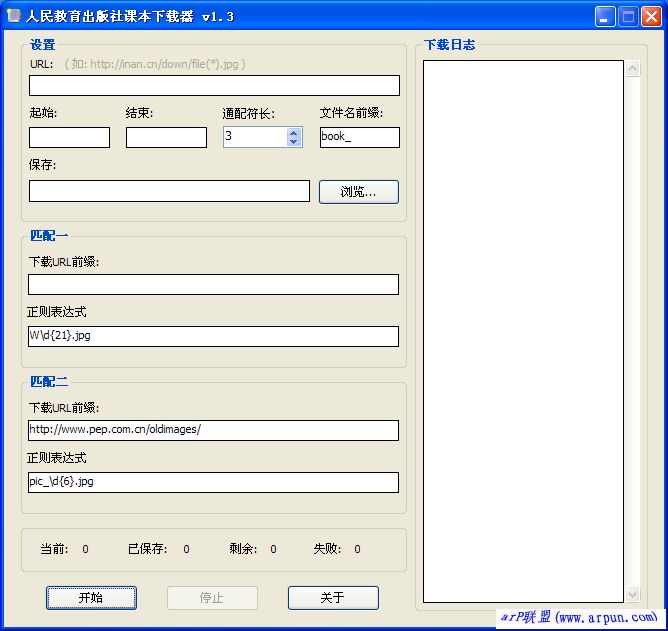Close the downloader window
The image size is (668, 631).
651,17
